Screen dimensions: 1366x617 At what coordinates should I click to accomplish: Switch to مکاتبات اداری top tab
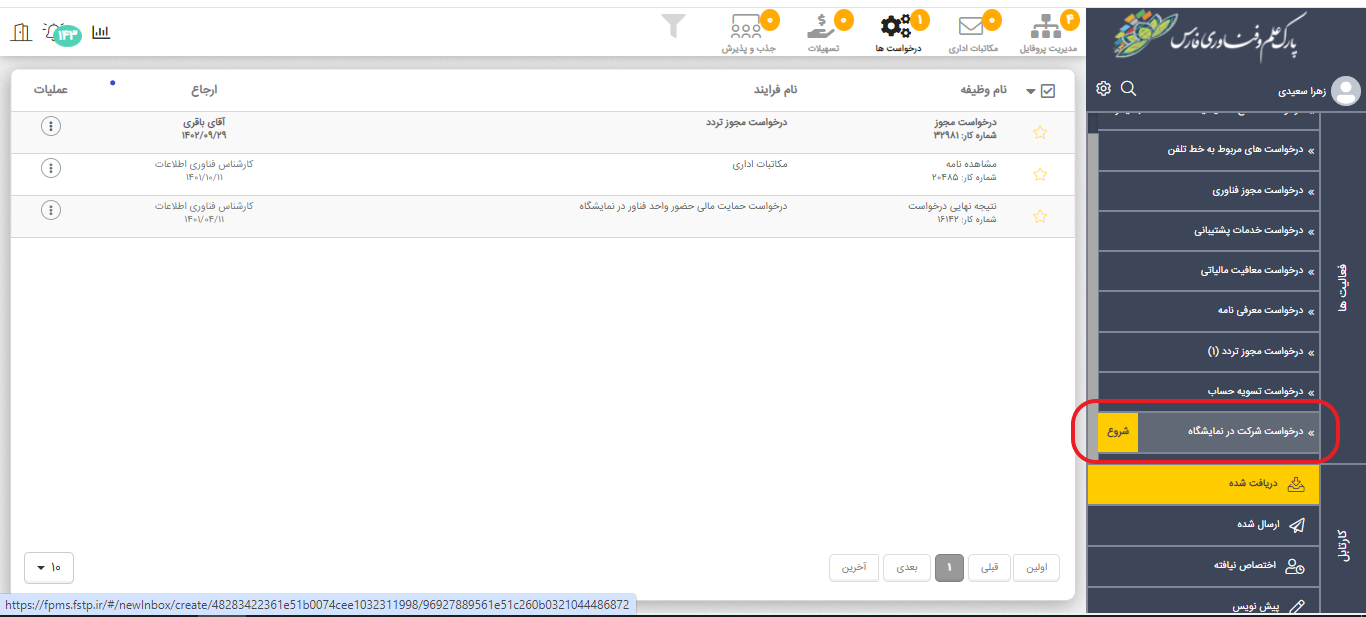point(972,34)
